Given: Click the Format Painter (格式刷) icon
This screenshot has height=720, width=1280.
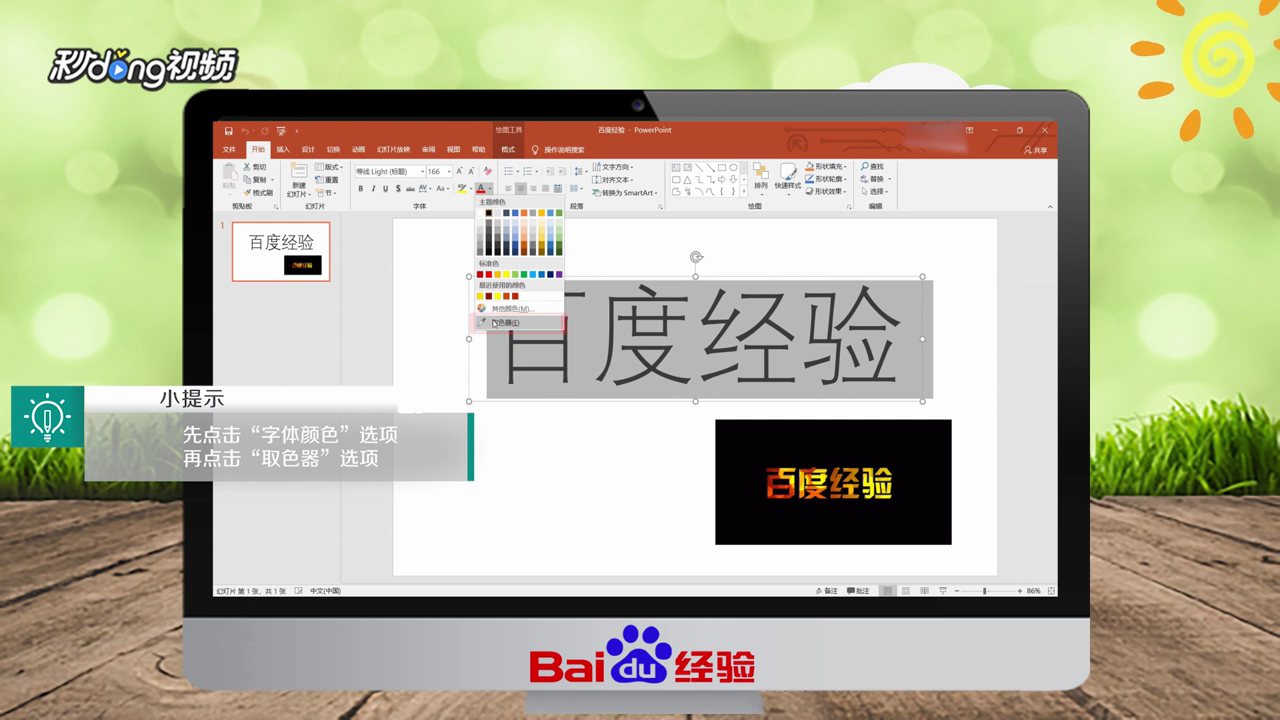Looking at the screenshot, I should [x=247, y=192].
